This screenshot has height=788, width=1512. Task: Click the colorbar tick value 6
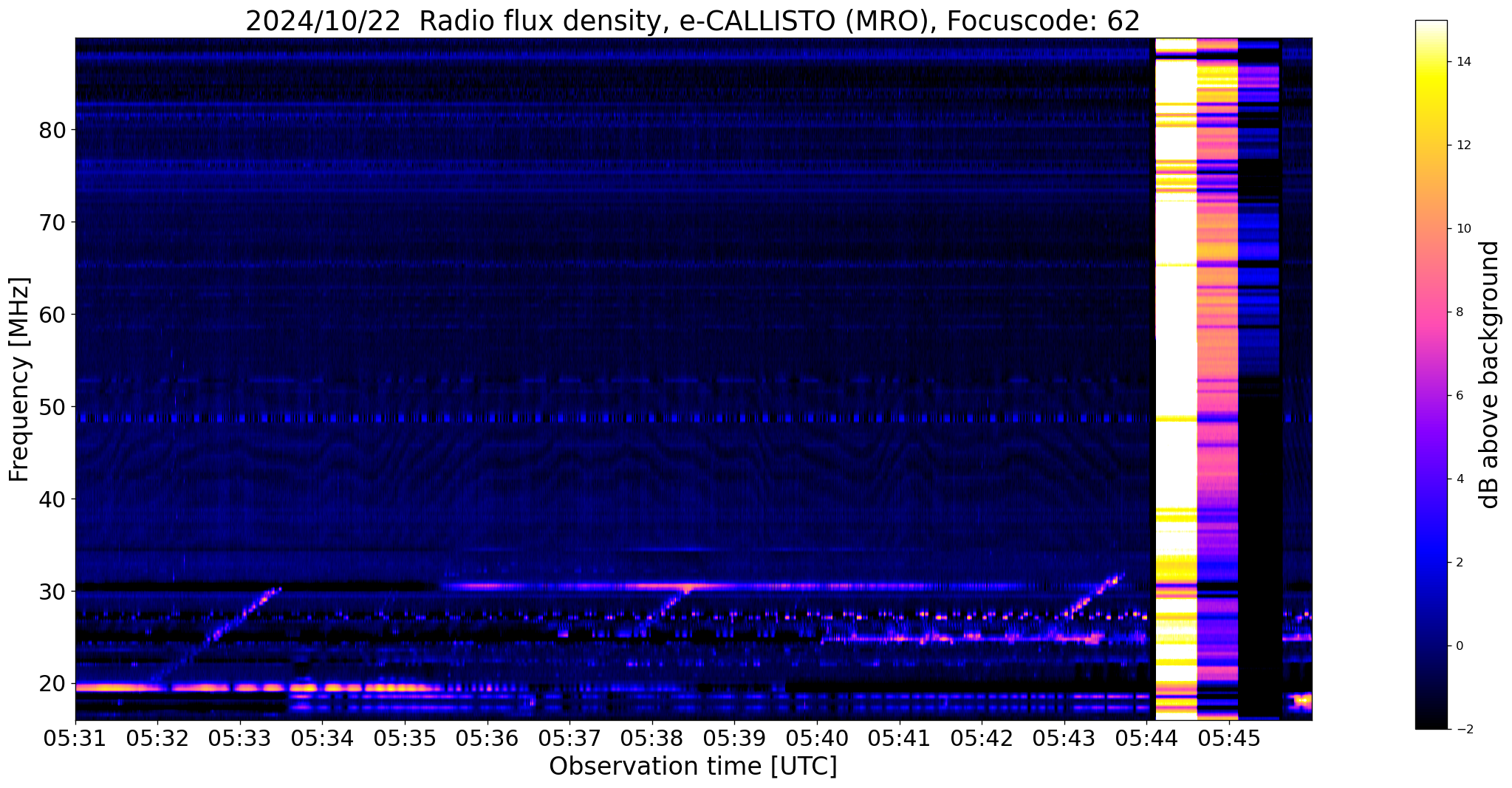(1460, 395)
